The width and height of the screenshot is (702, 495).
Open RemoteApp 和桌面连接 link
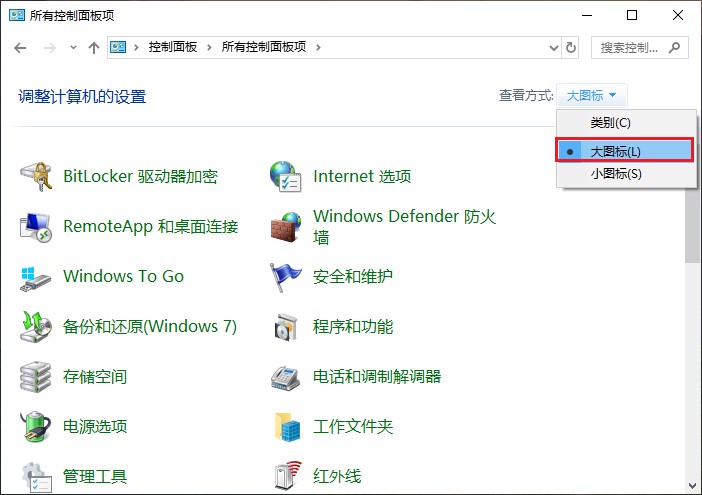(150, 227)
